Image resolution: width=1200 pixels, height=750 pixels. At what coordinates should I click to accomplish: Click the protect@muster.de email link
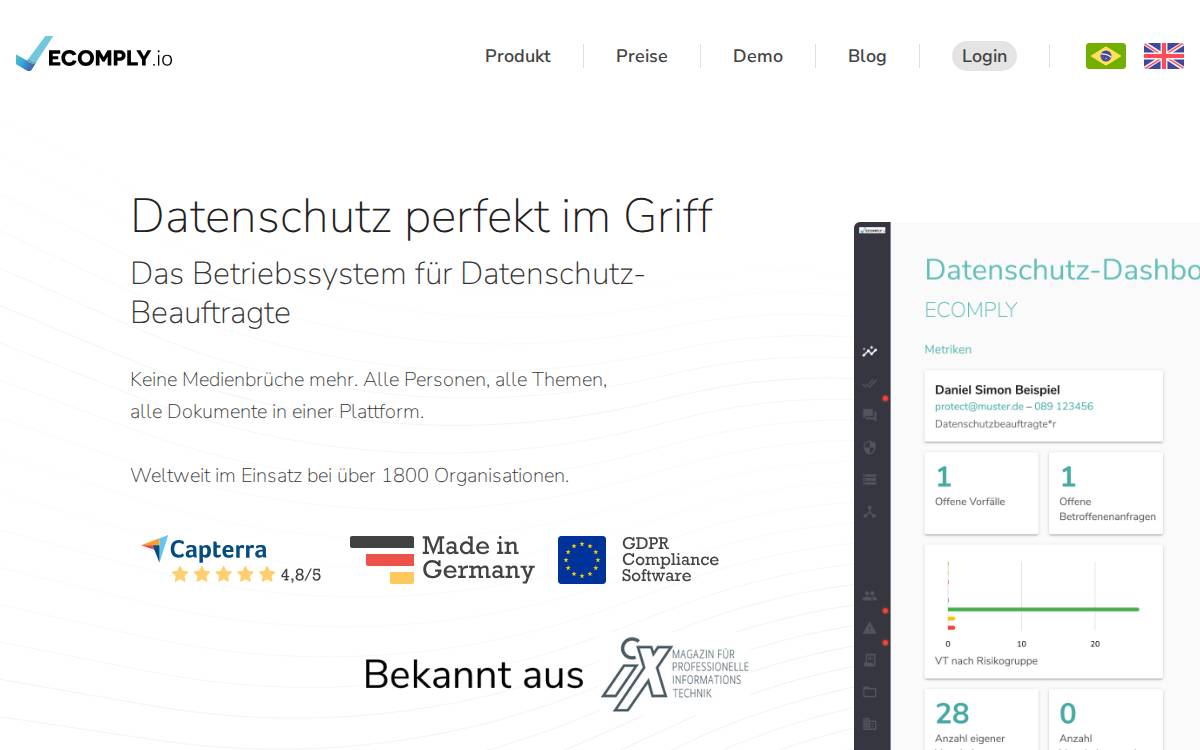point(979,407)
